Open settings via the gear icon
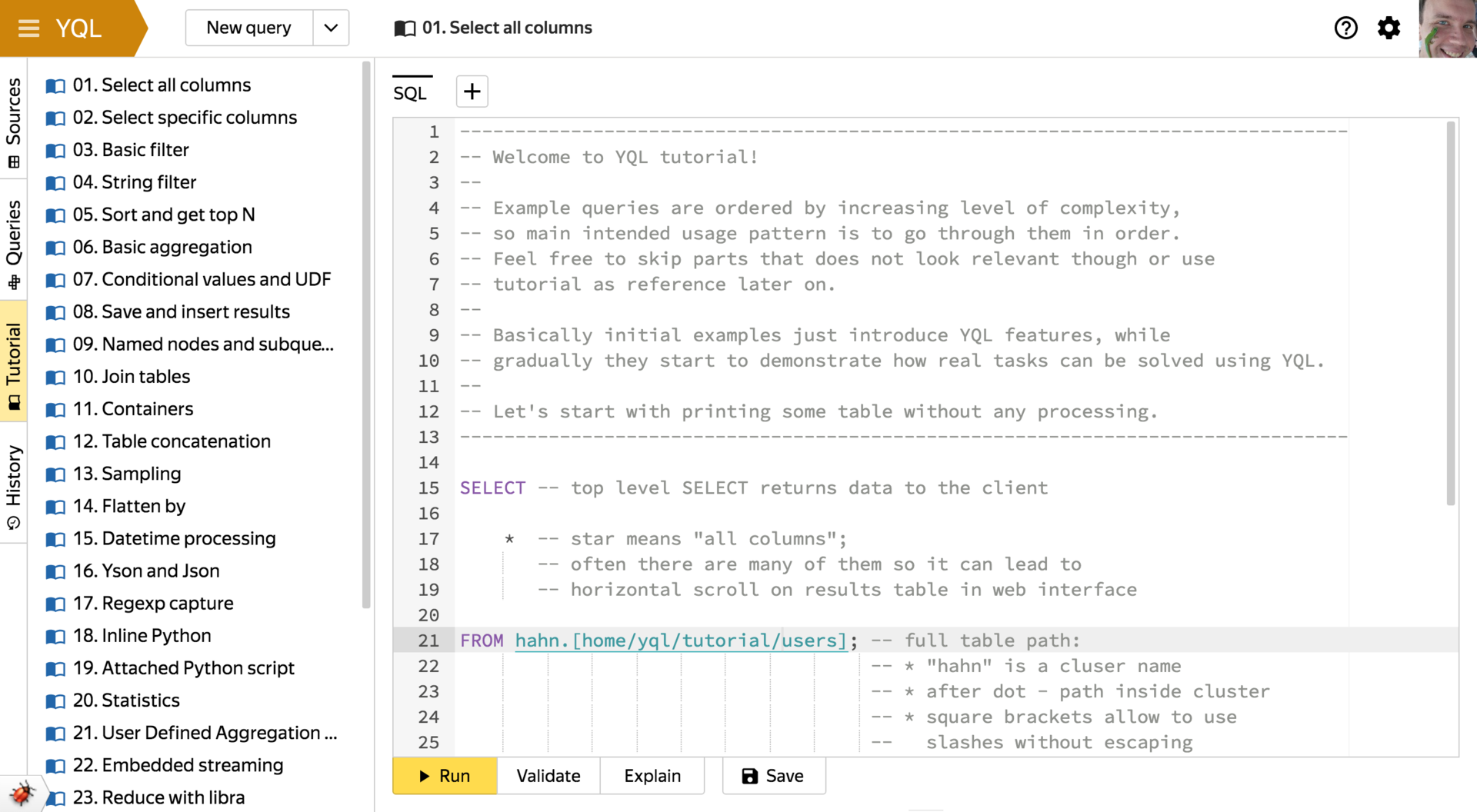 1389,28
